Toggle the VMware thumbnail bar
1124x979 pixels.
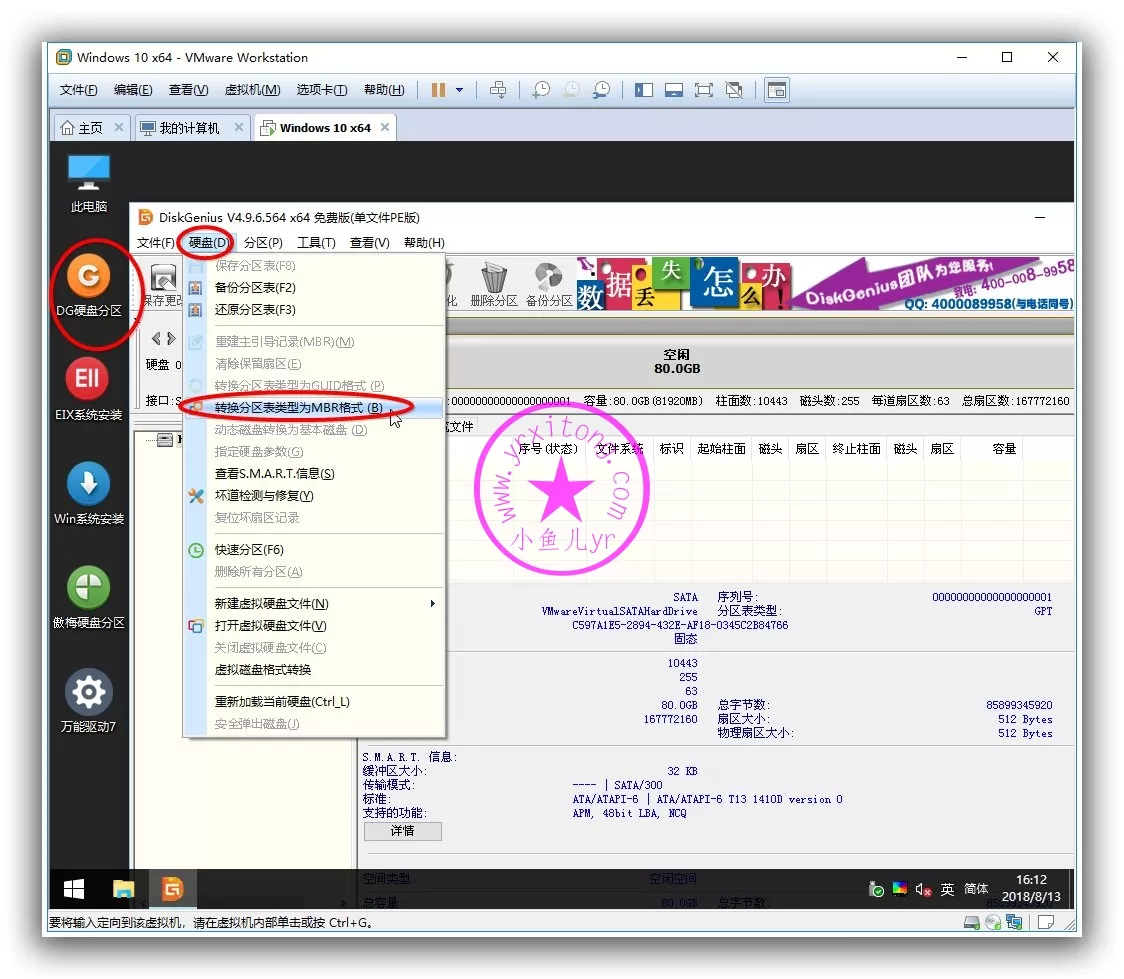[674, 90]
